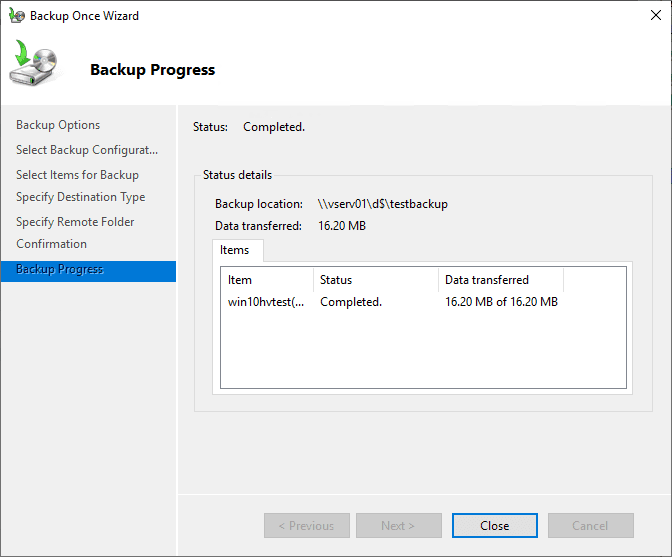This screenshot has width=672, height=557.
Task: Select the Select Items for Backup step
Action: [x=77, y=175]
